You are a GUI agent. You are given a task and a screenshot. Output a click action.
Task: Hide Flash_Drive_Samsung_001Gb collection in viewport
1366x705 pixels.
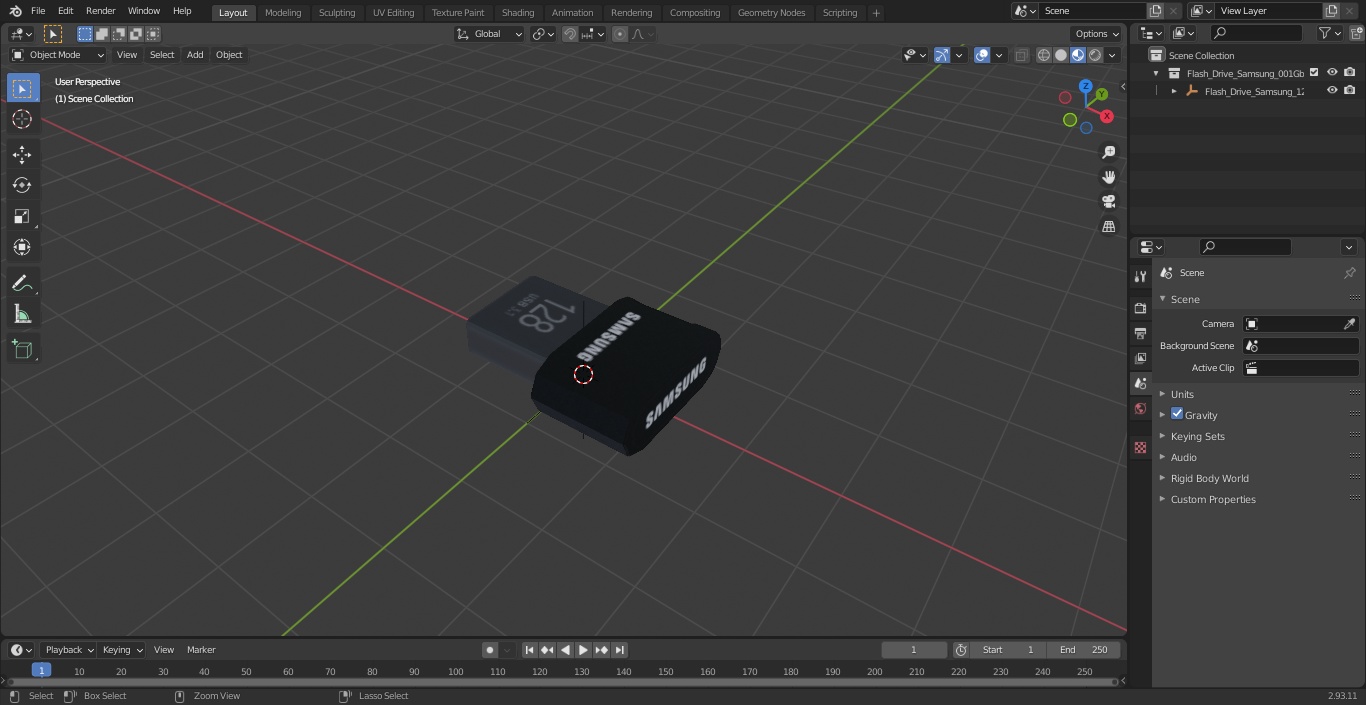[x=1332, y=73]
